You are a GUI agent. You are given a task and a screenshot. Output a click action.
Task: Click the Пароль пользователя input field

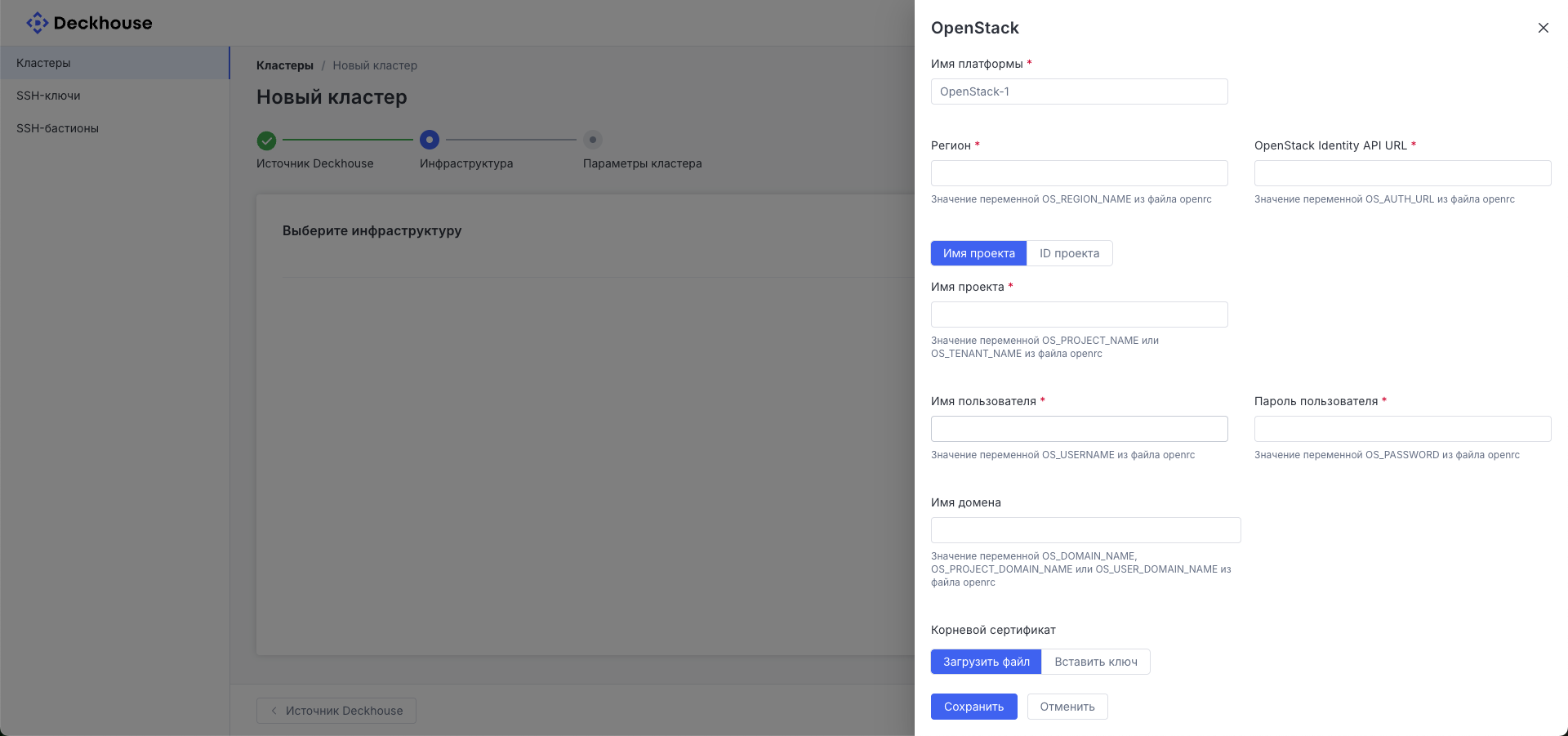point(1402,429)
